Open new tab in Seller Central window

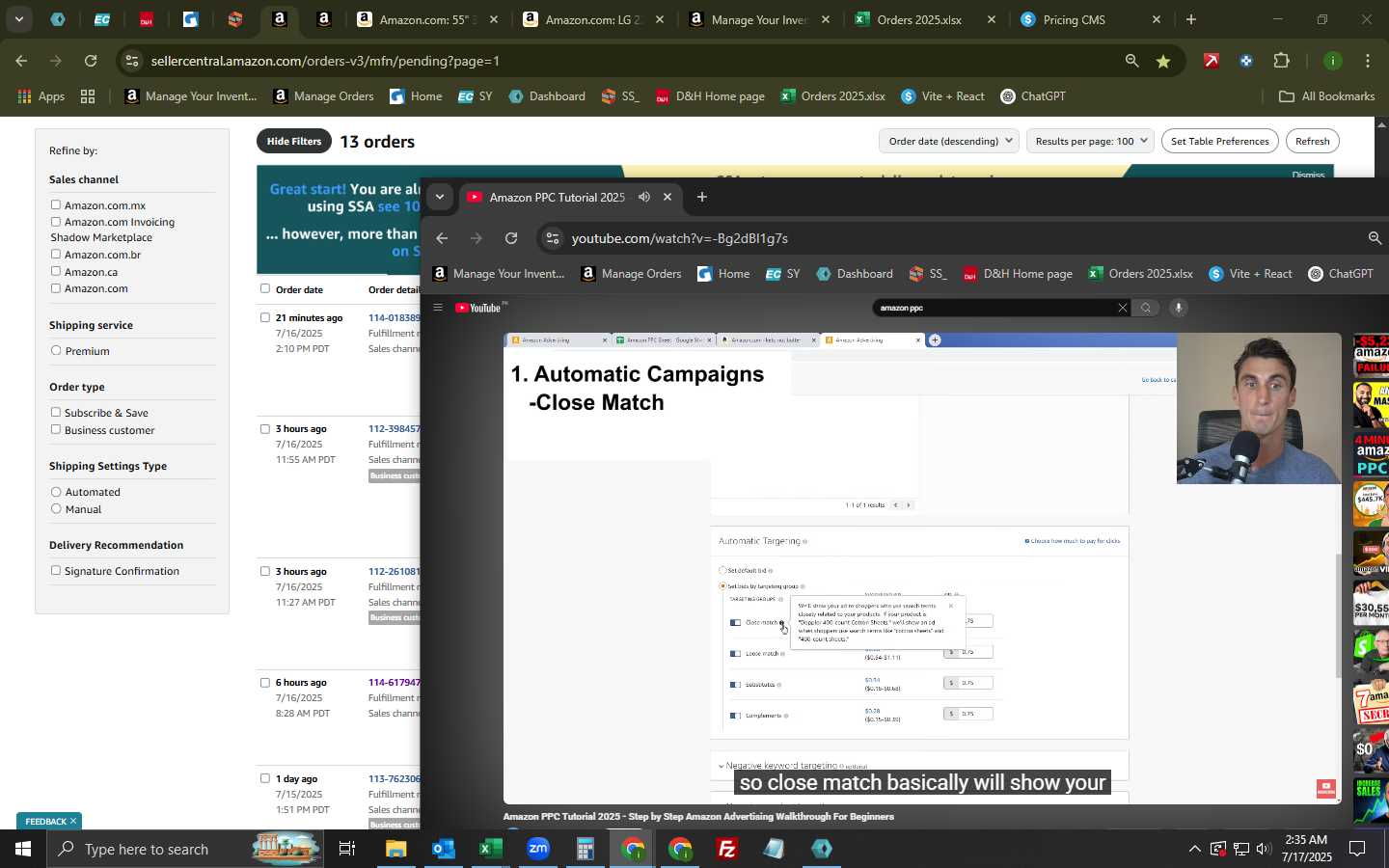[1191, 19]
